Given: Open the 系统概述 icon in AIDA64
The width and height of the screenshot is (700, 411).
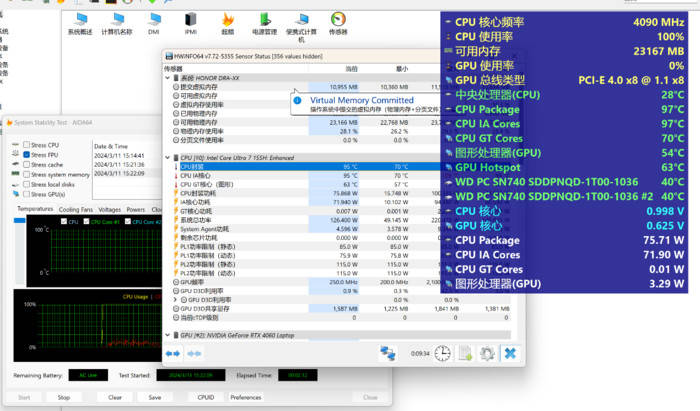Looking at the screenshot, I should [x=80, y=23].
